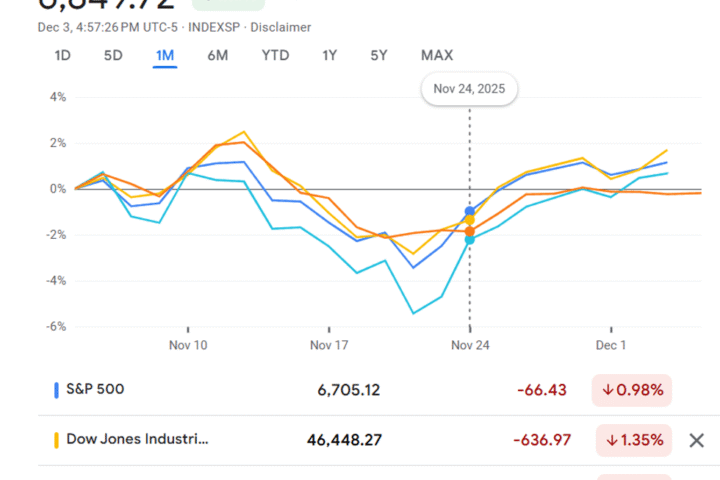Select the 1D time range tab

pyautogui.click(x=62, y=55)
